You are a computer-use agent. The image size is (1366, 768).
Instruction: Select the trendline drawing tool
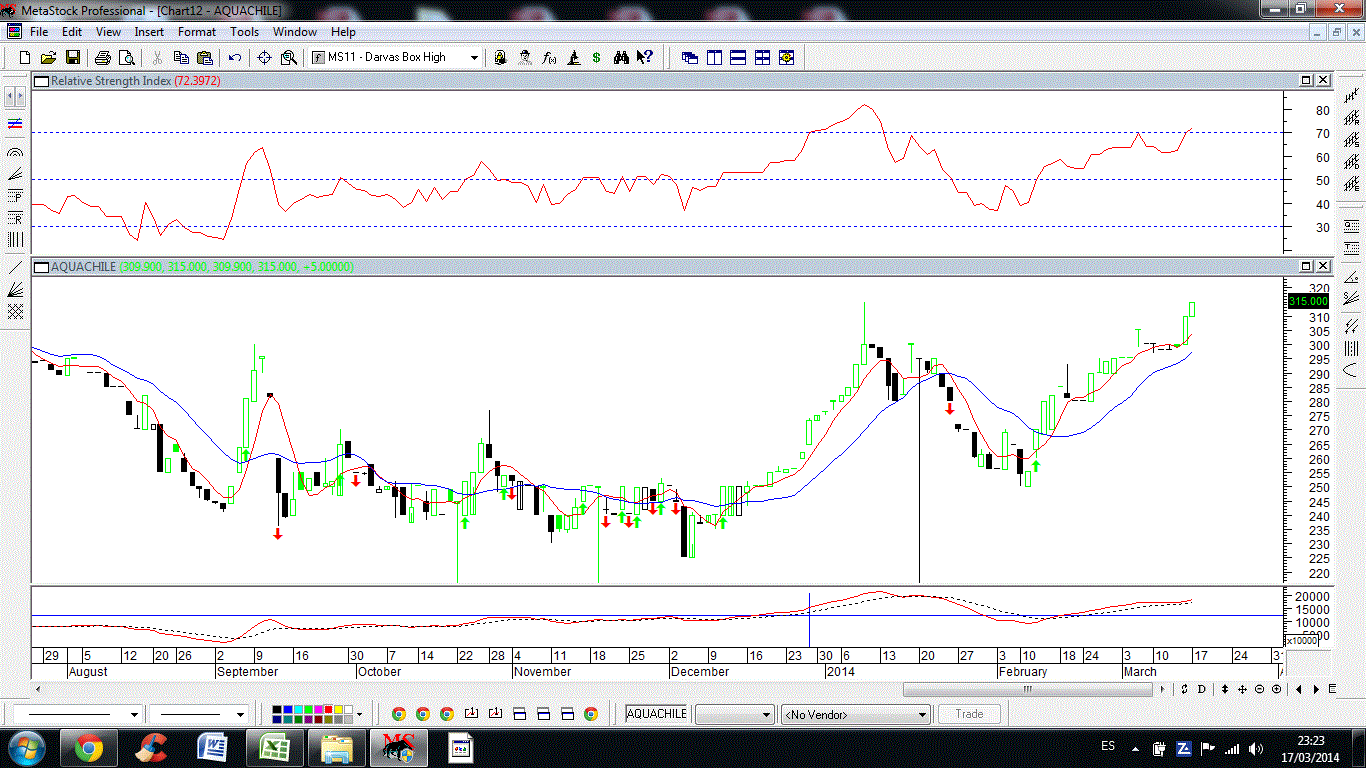15,266
